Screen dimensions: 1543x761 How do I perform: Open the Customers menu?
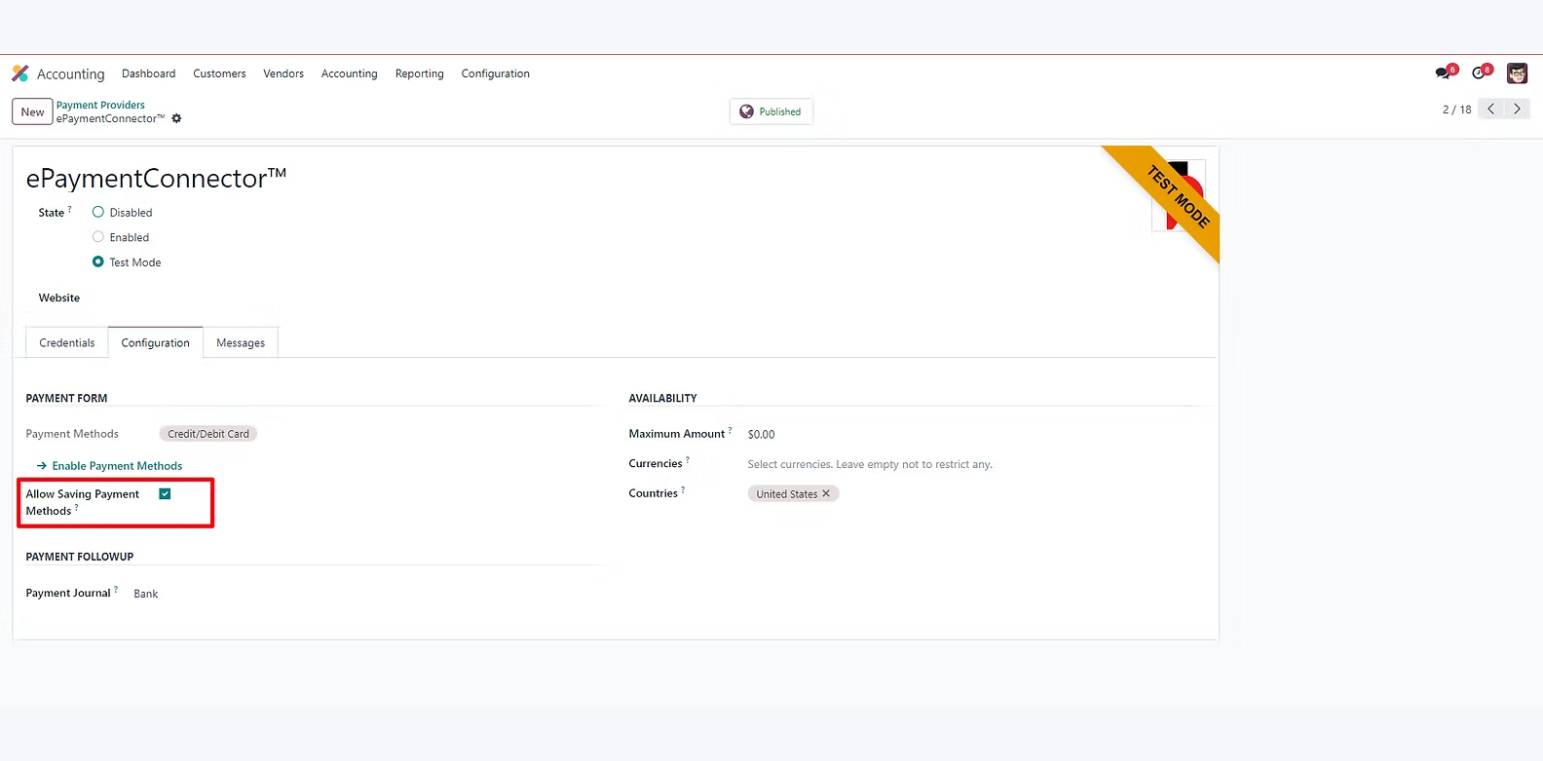coord(219,74)
